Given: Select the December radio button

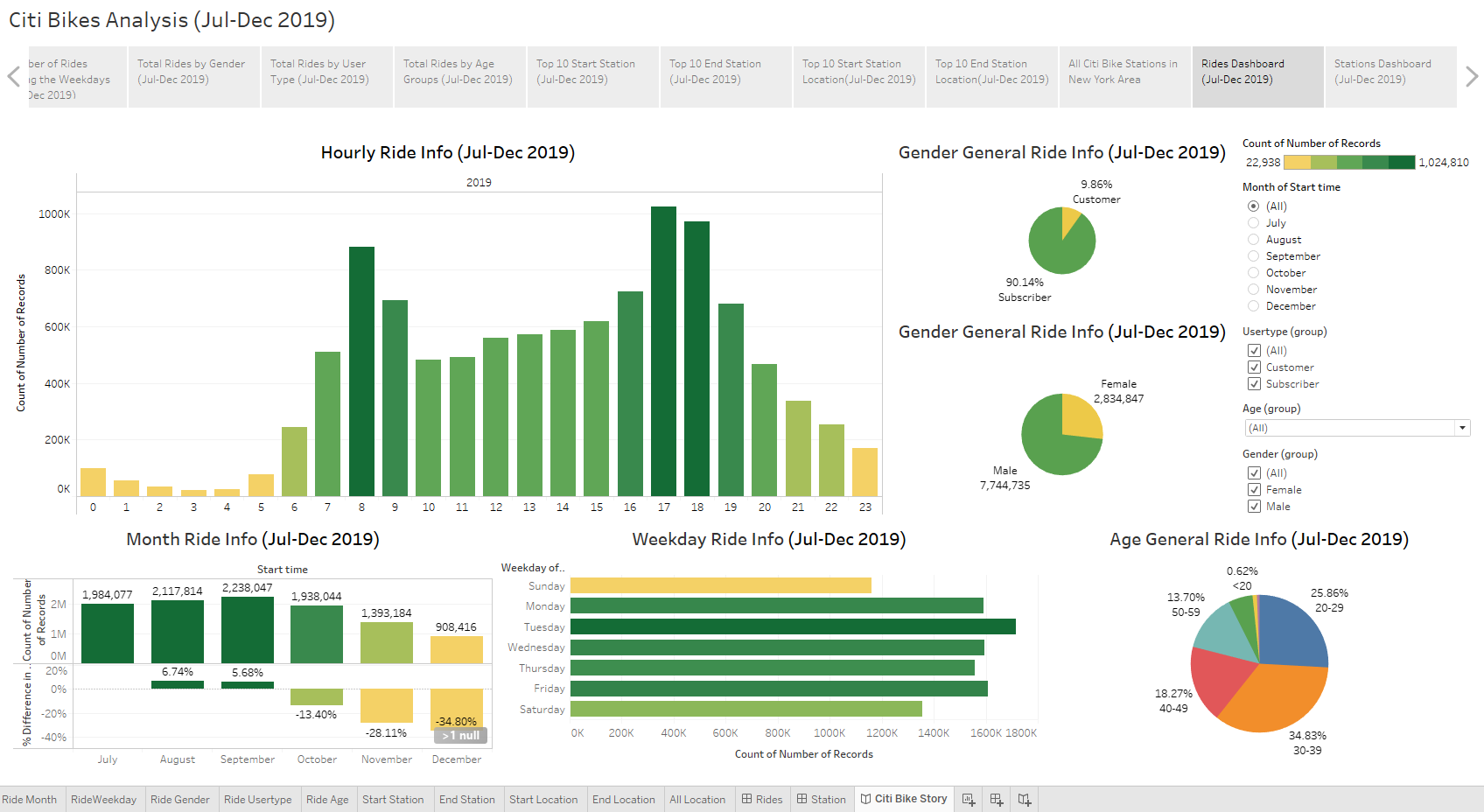Looking at the screenshot, I should coord(1253,306).
